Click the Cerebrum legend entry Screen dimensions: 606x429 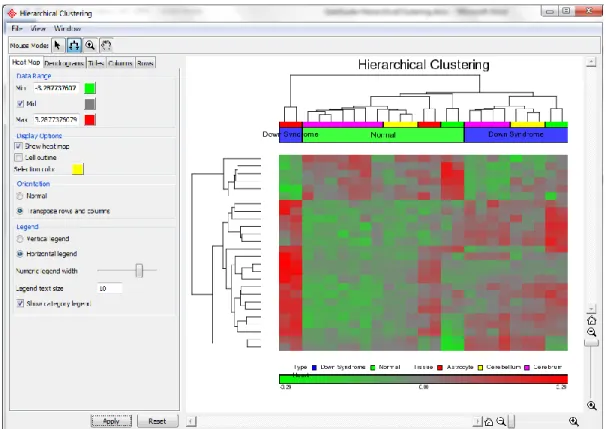click(543, 367)
